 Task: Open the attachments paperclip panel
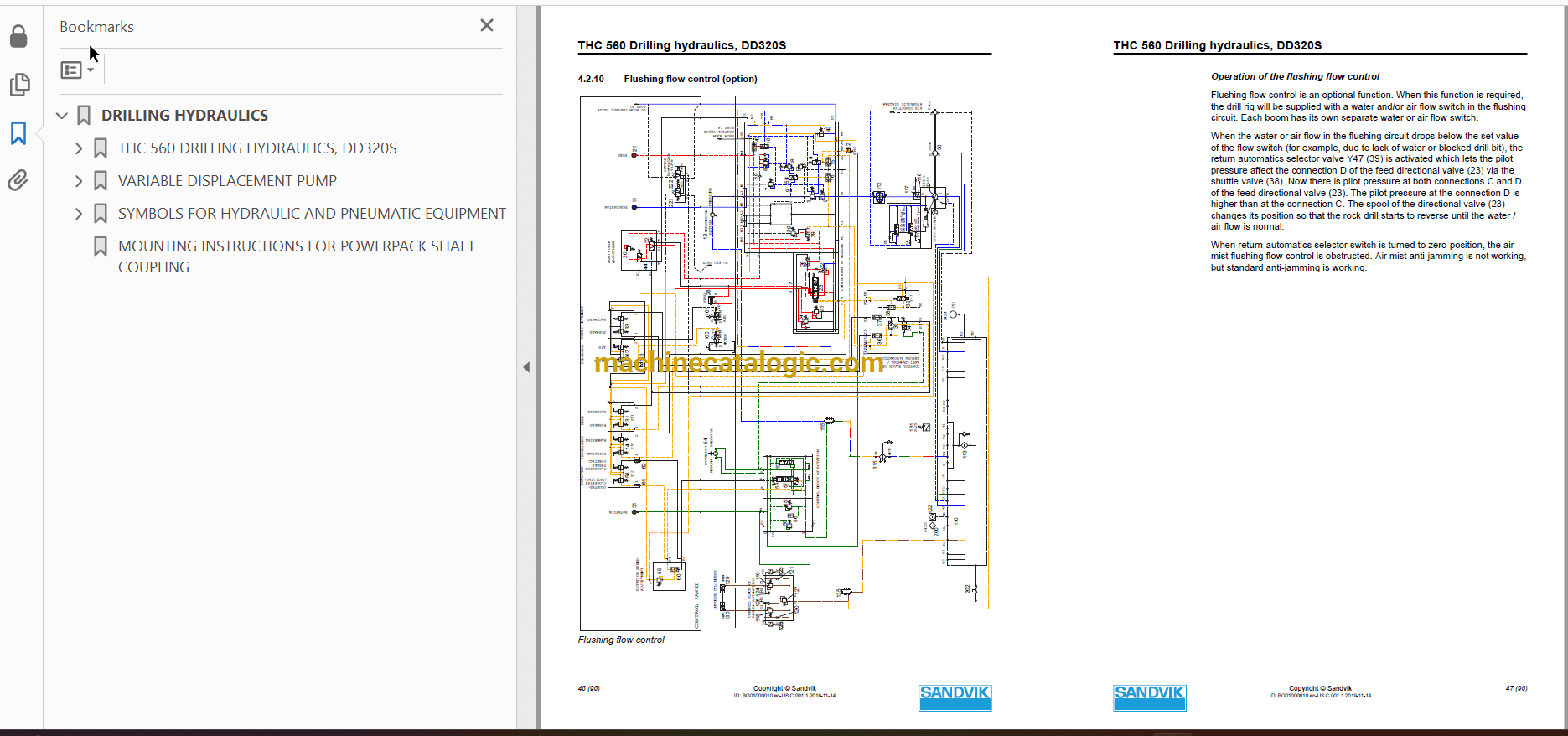pyautogui.click(x=18, y=180)
